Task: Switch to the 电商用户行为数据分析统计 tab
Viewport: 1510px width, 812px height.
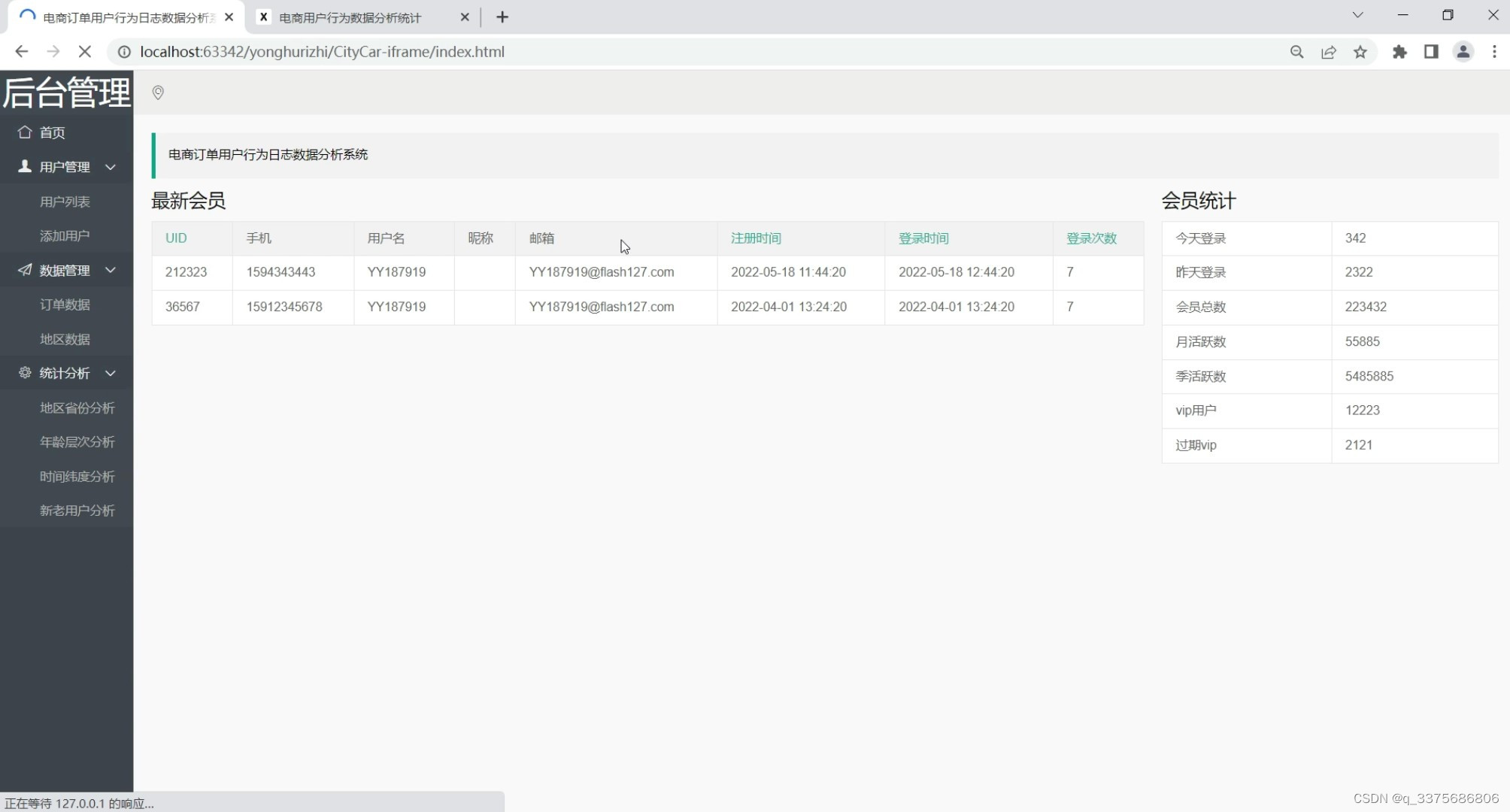Action: [350, 17]
